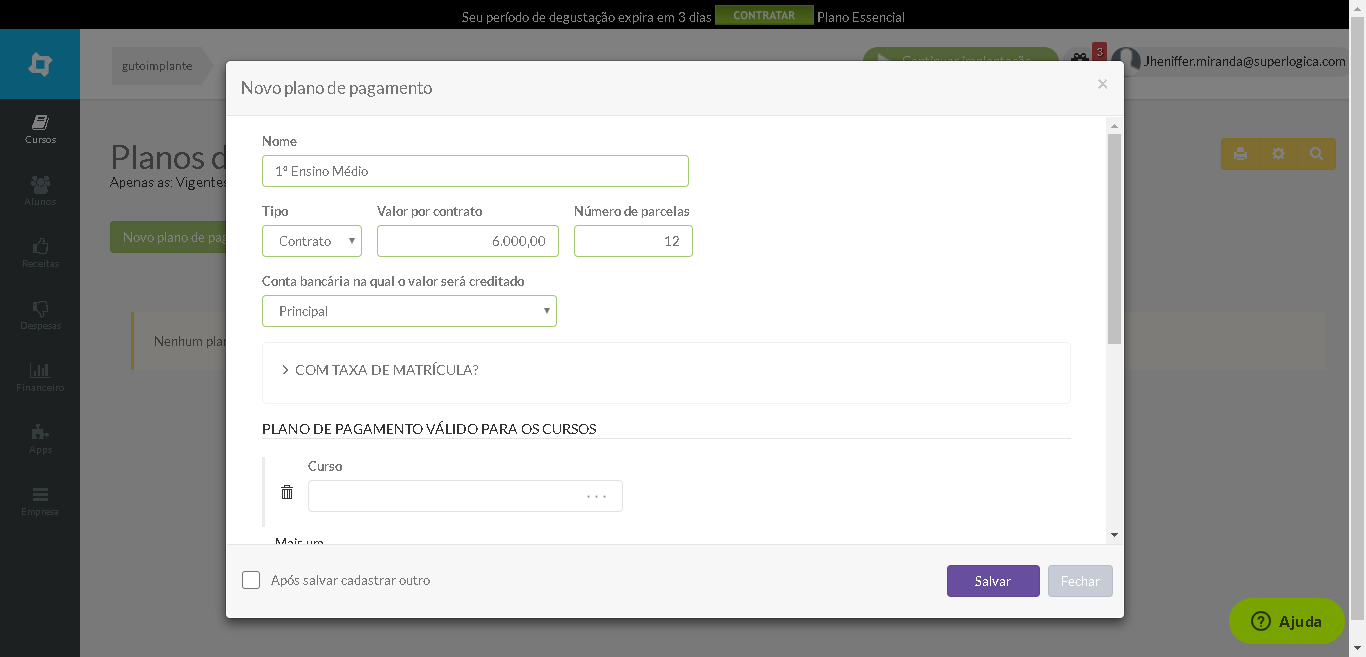Click the Nome input field

pyautogui.click(x=475, y=171)
